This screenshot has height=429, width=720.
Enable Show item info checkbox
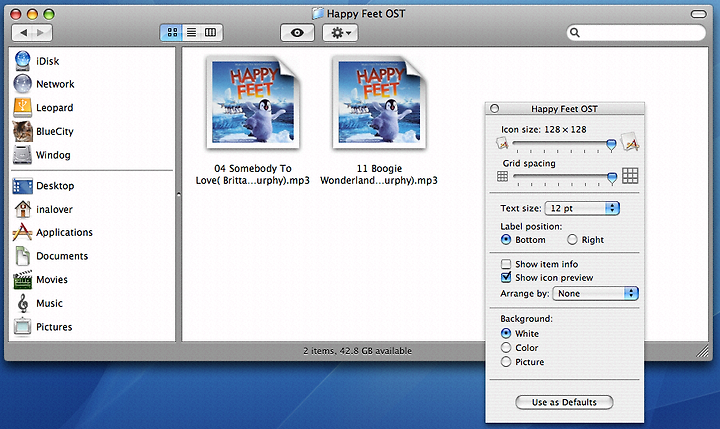(506, 264)
